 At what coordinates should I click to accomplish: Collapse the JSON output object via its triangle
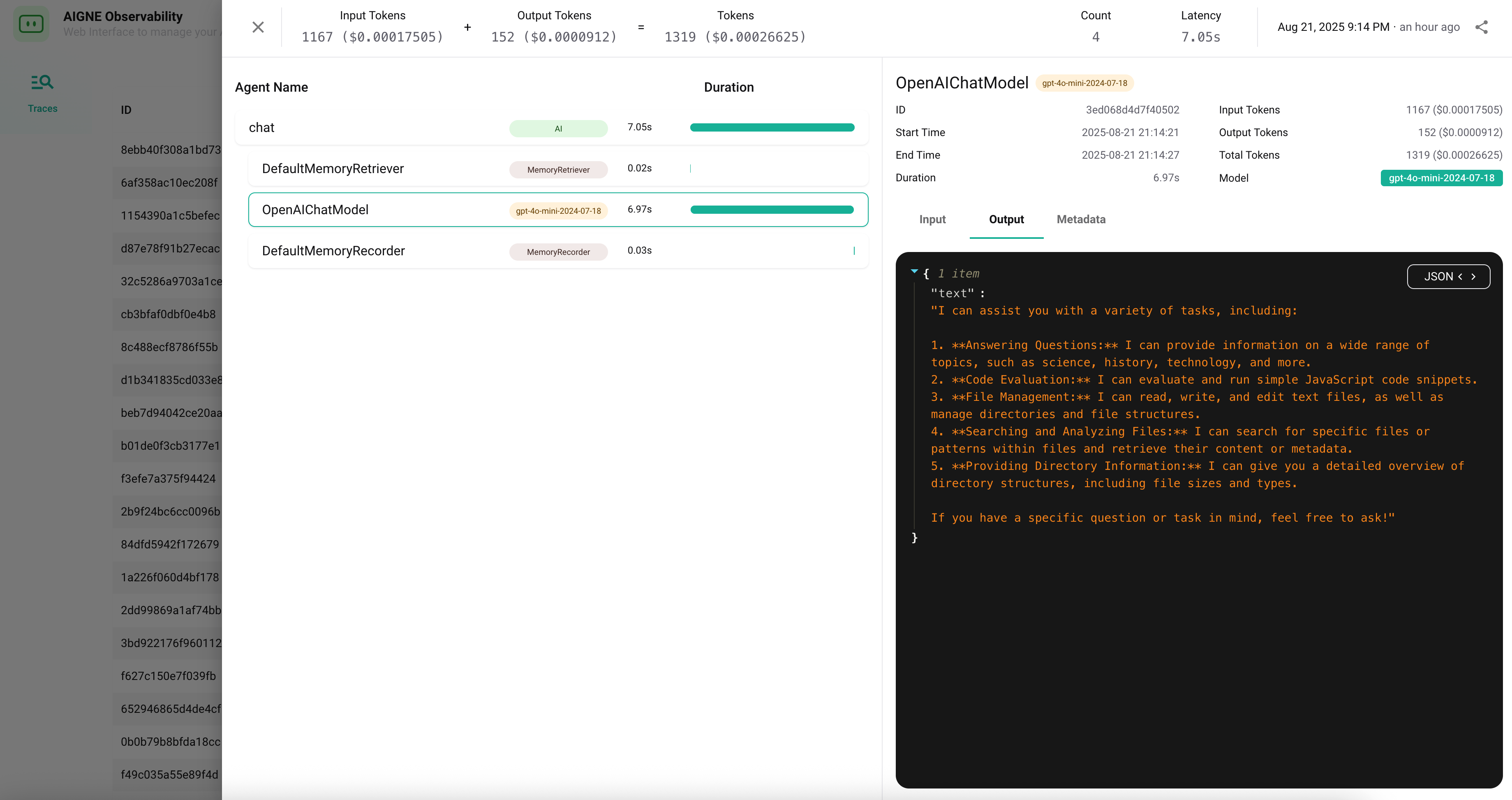coord(914,271)
